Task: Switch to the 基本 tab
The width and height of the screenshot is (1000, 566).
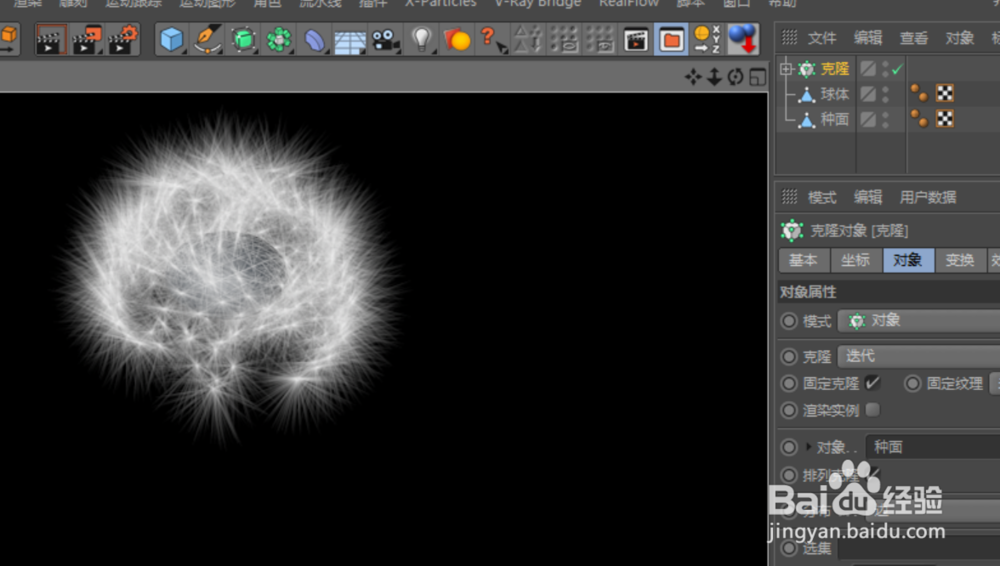Action: (x=804, y=260)
